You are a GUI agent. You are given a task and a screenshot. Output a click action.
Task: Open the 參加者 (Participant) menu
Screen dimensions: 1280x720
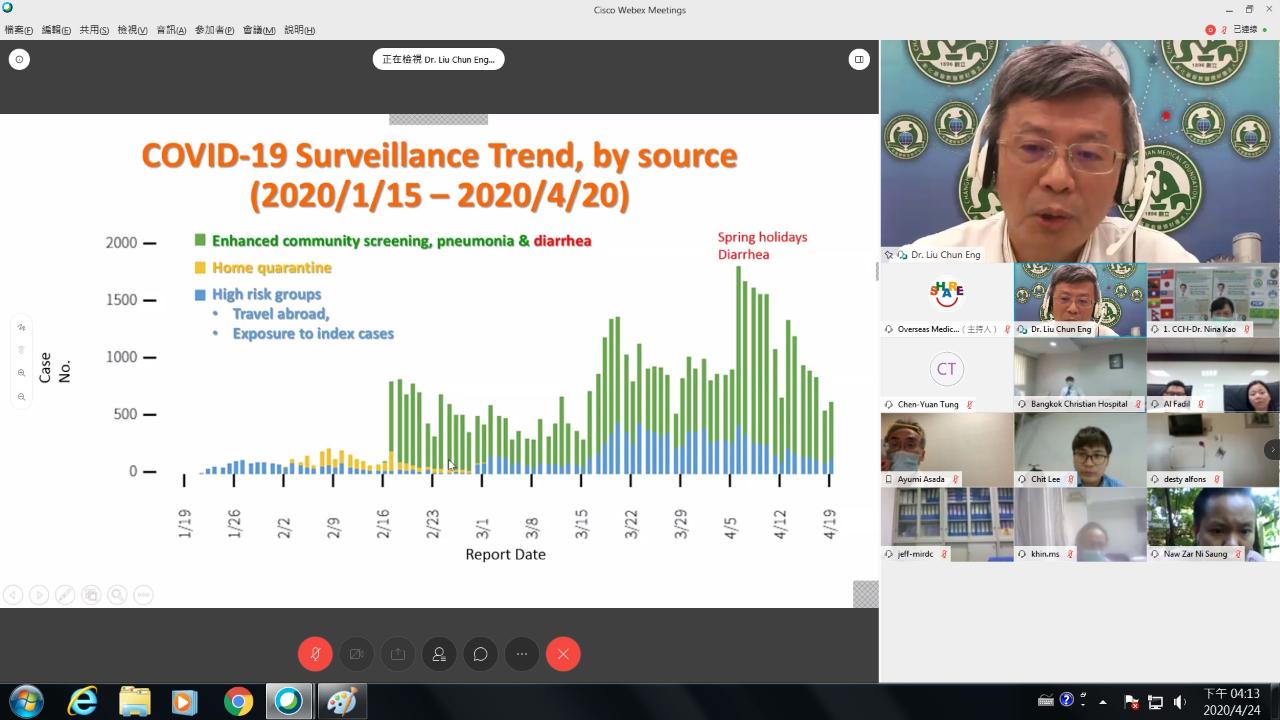[214, 30]
